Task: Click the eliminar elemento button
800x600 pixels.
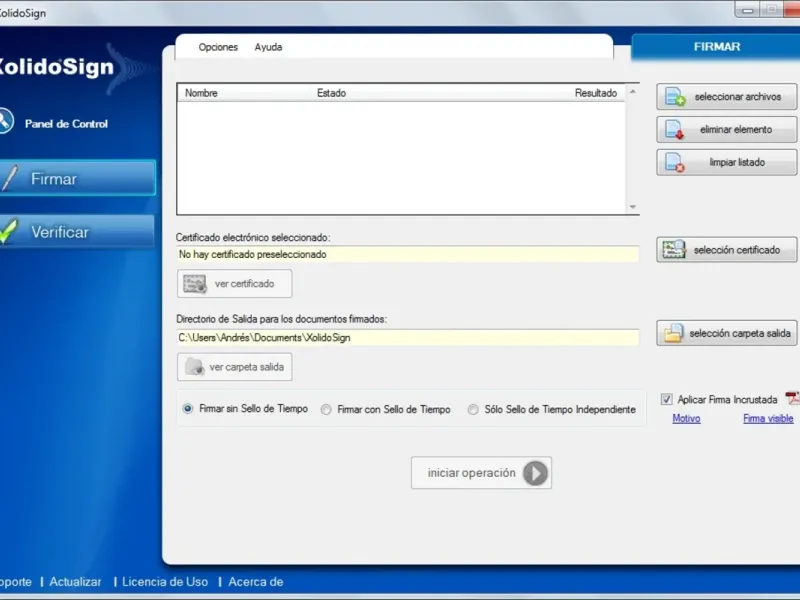Action: [727, 130]
